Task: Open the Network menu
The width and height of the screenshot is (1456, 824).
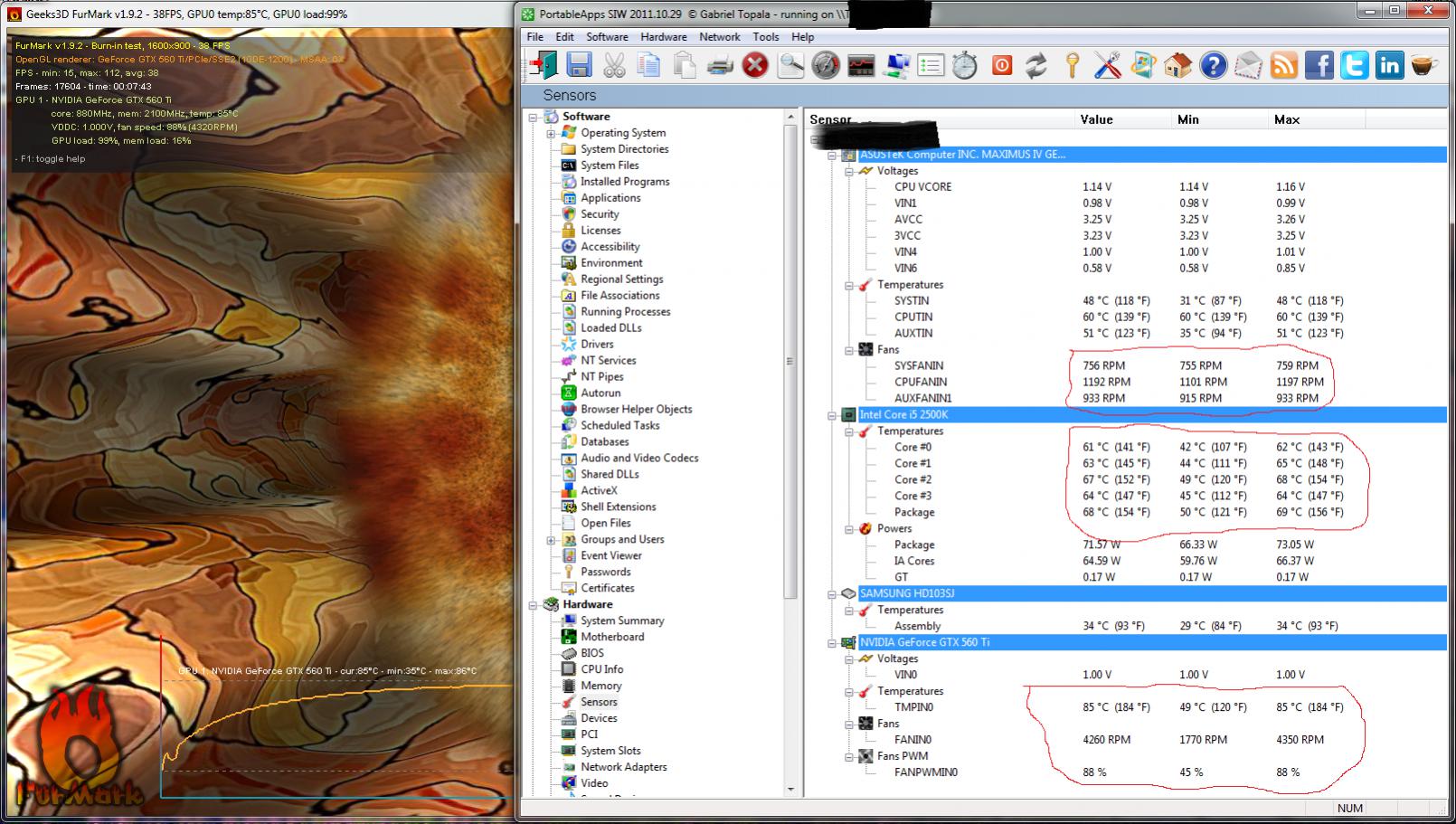Action: point(720,37)
